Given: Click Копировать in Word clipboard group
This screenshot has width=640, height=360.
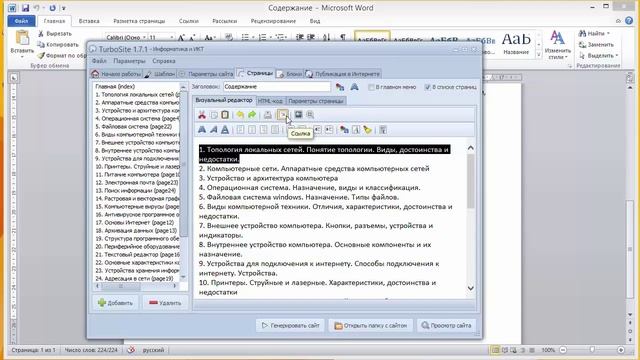Looking at the screenshot, I should (58, 44).
